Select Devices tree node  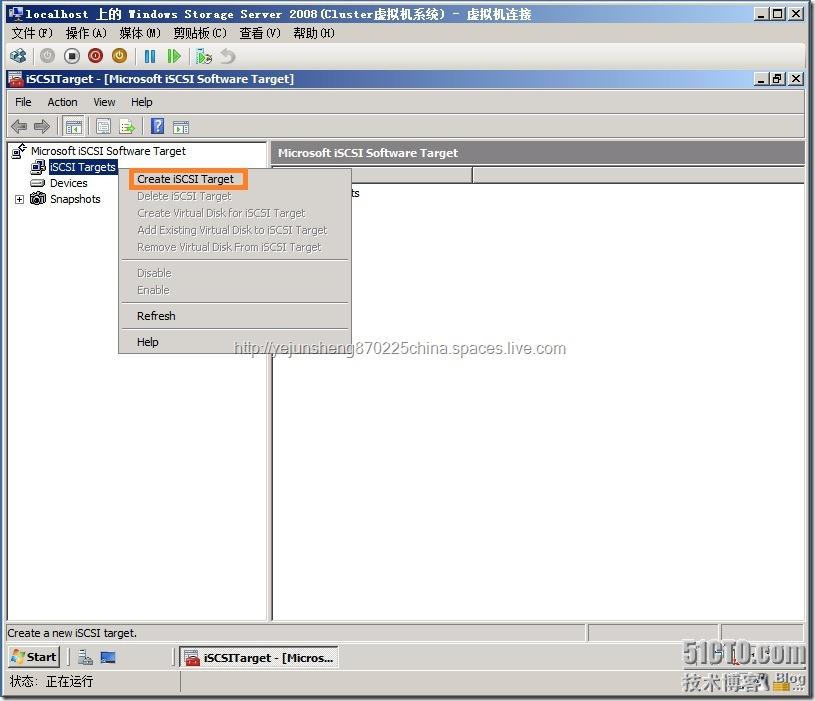click(69, 183)
